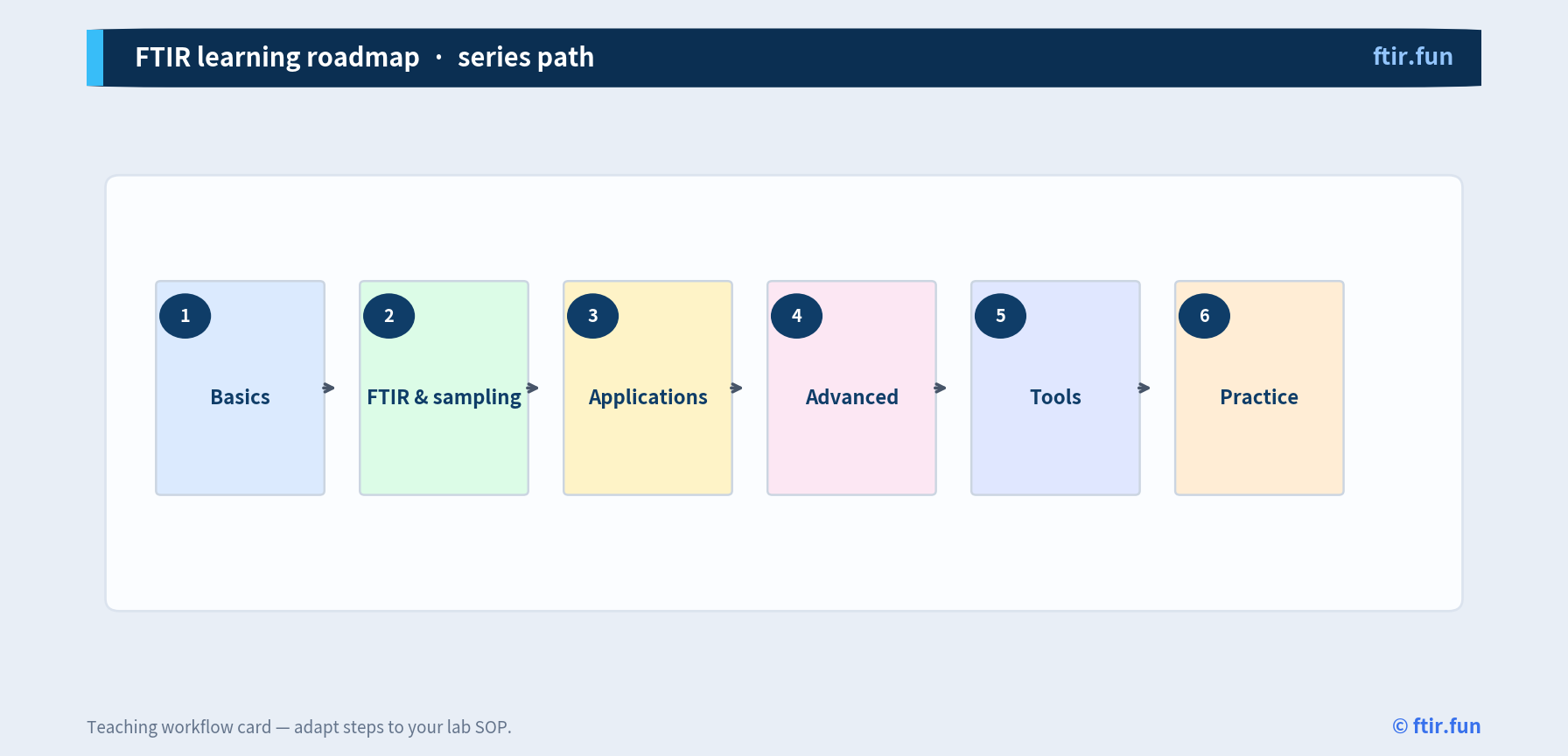
Task: Open the Tools step card
Action: pyautogui.click(x=1055, y=388)
